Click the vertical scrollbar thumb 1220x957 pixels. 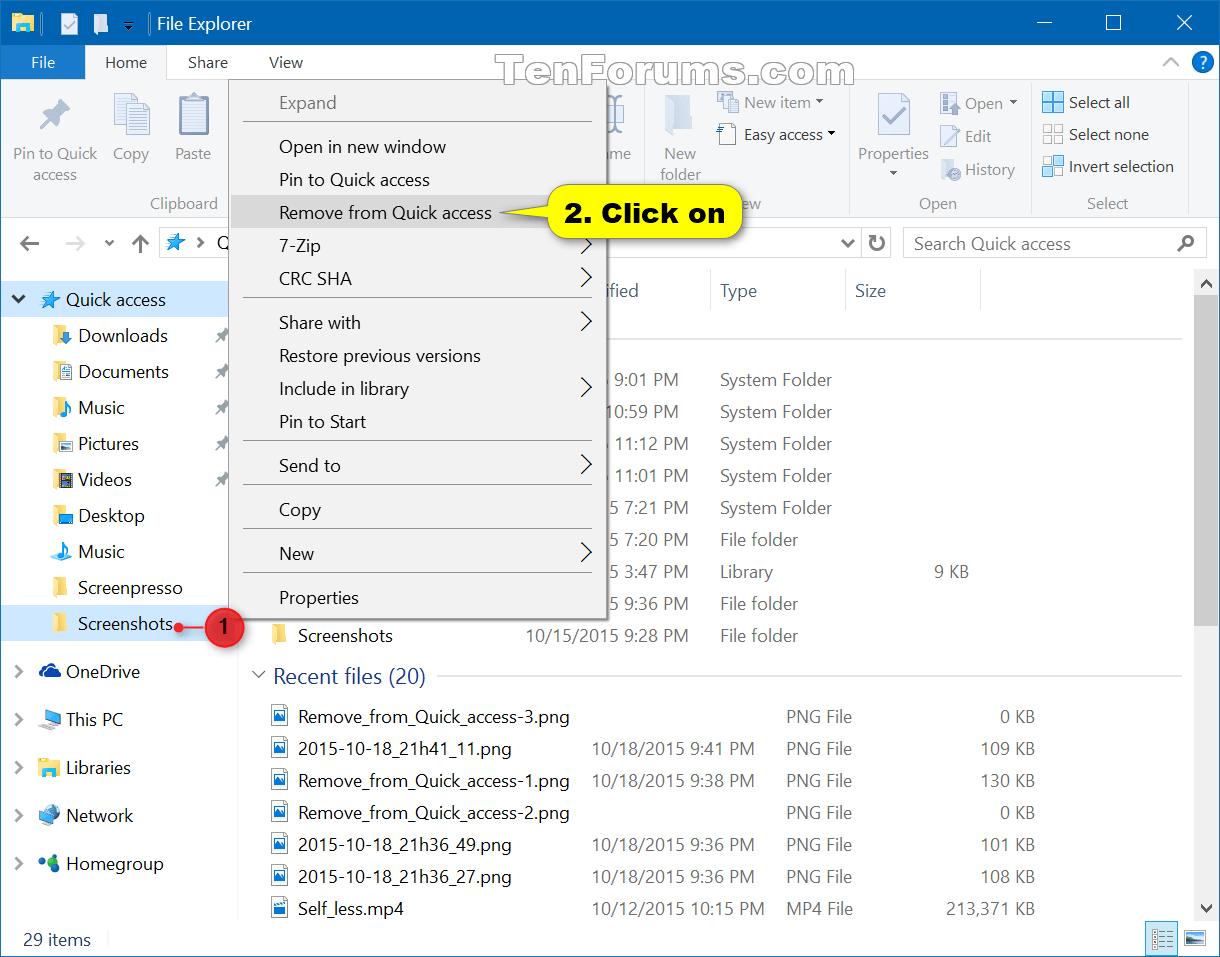pos(1207,461)
